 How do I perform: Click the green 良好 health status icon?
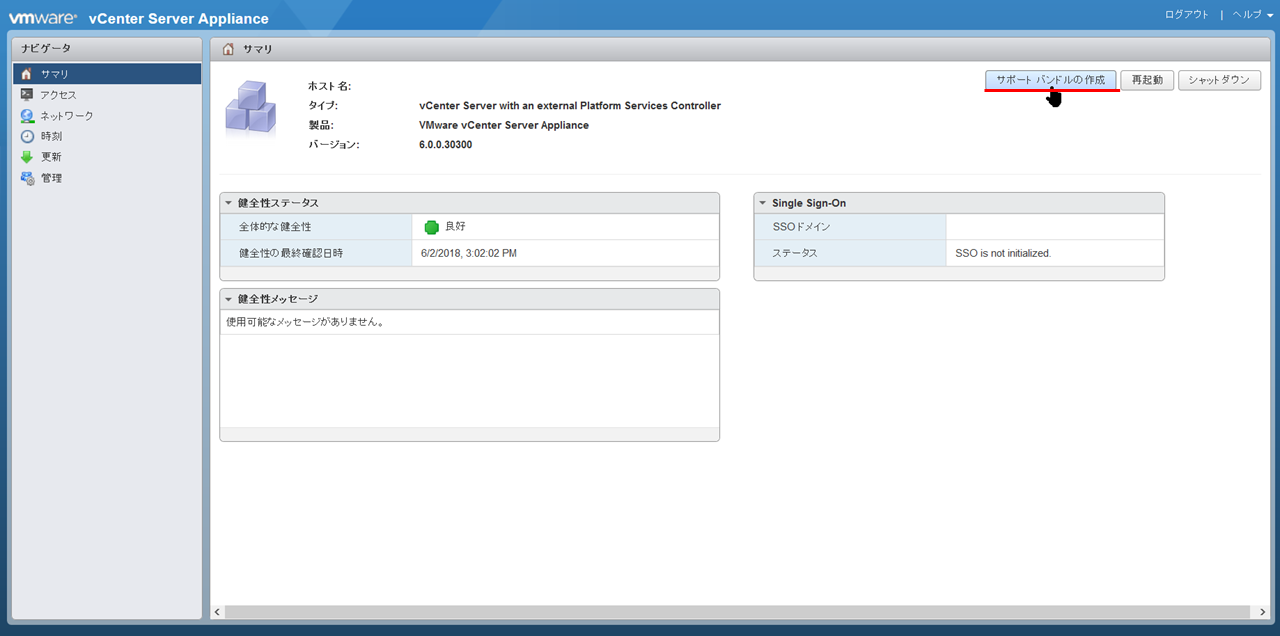(432, 227)
